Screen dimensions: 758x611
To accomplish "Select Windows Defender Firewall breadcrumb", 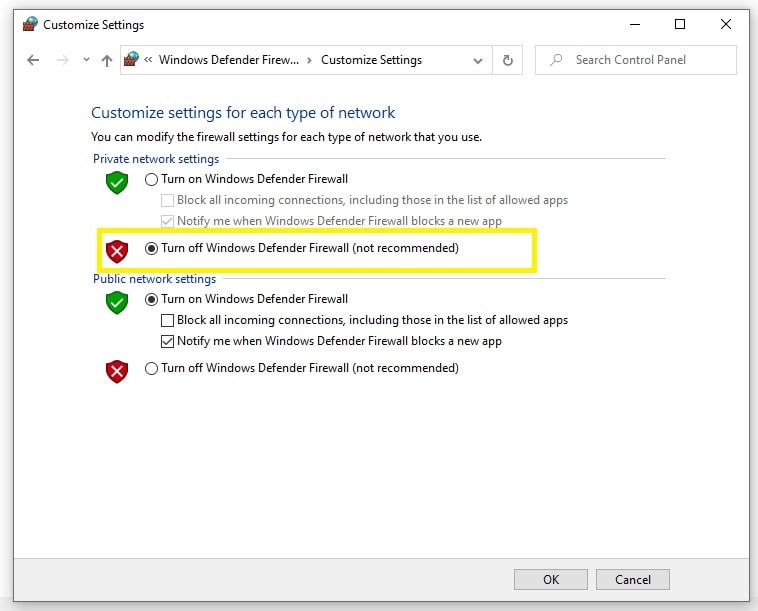I will point(229,60).
